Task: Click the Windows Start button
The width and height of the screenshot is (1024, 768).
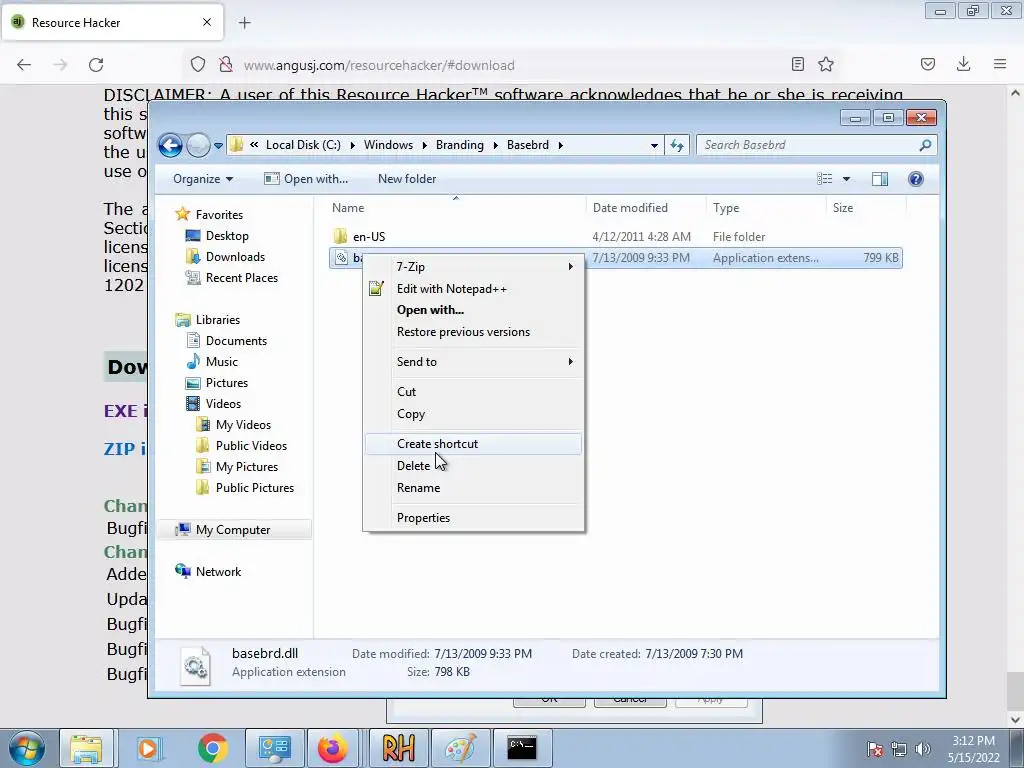Action: pos(27,748)
